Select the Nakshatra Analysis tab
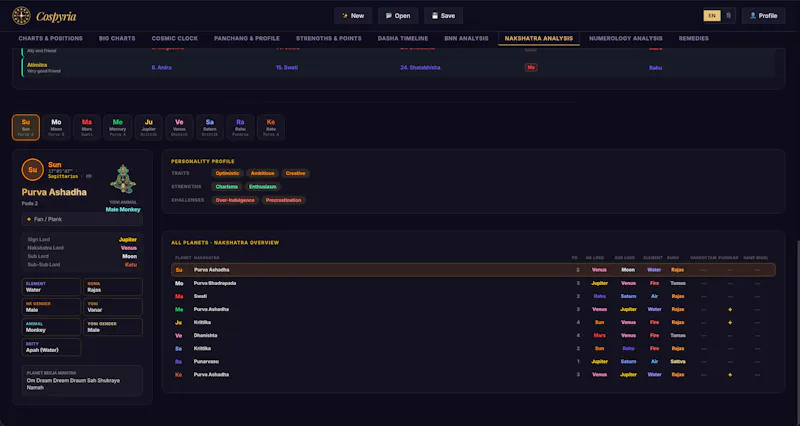Image resolution: width=800 pixels, height=426 pixels. click(539, 38)
